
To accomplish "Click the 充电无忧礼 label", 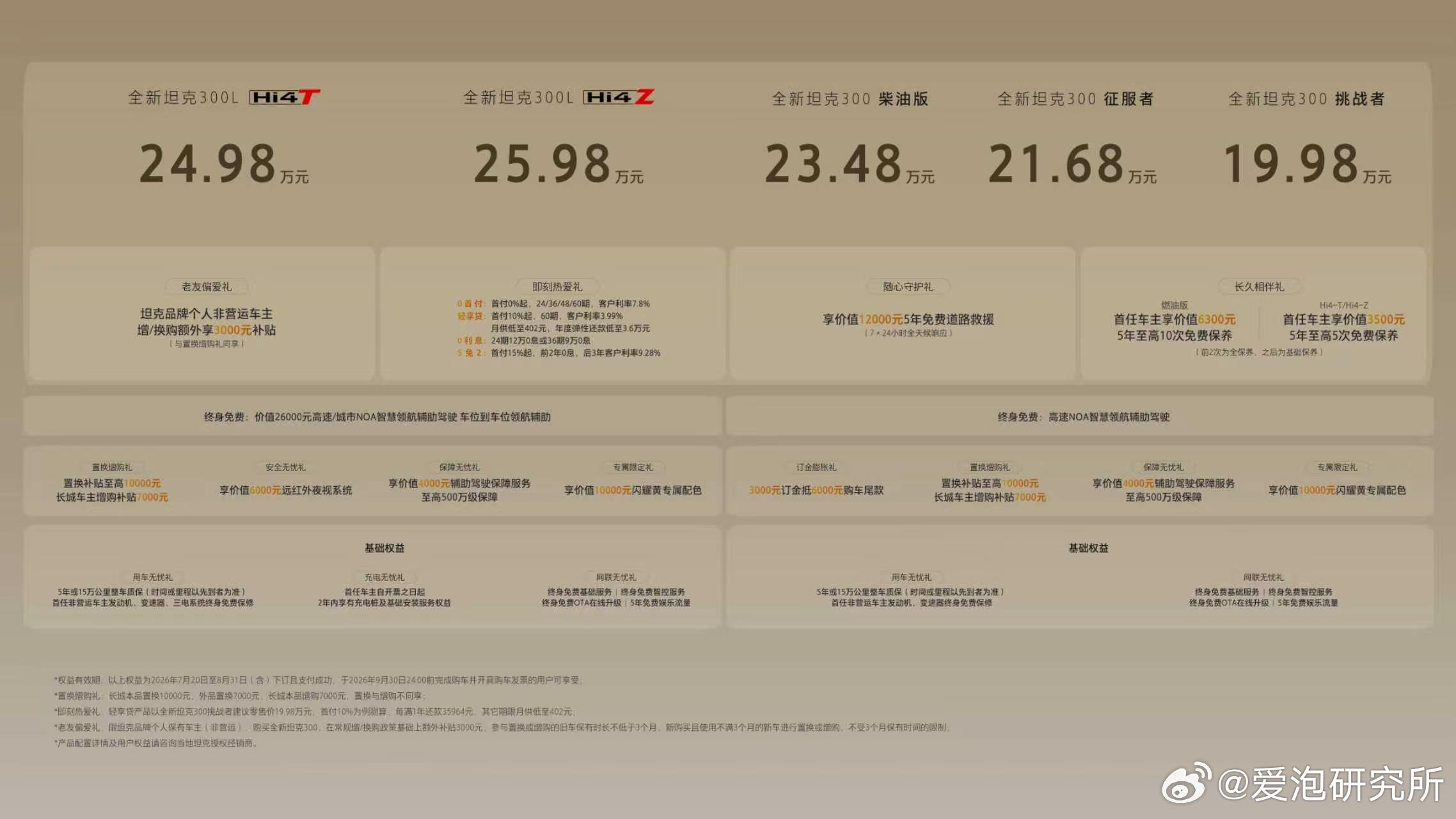I will (x=384, y=577).
